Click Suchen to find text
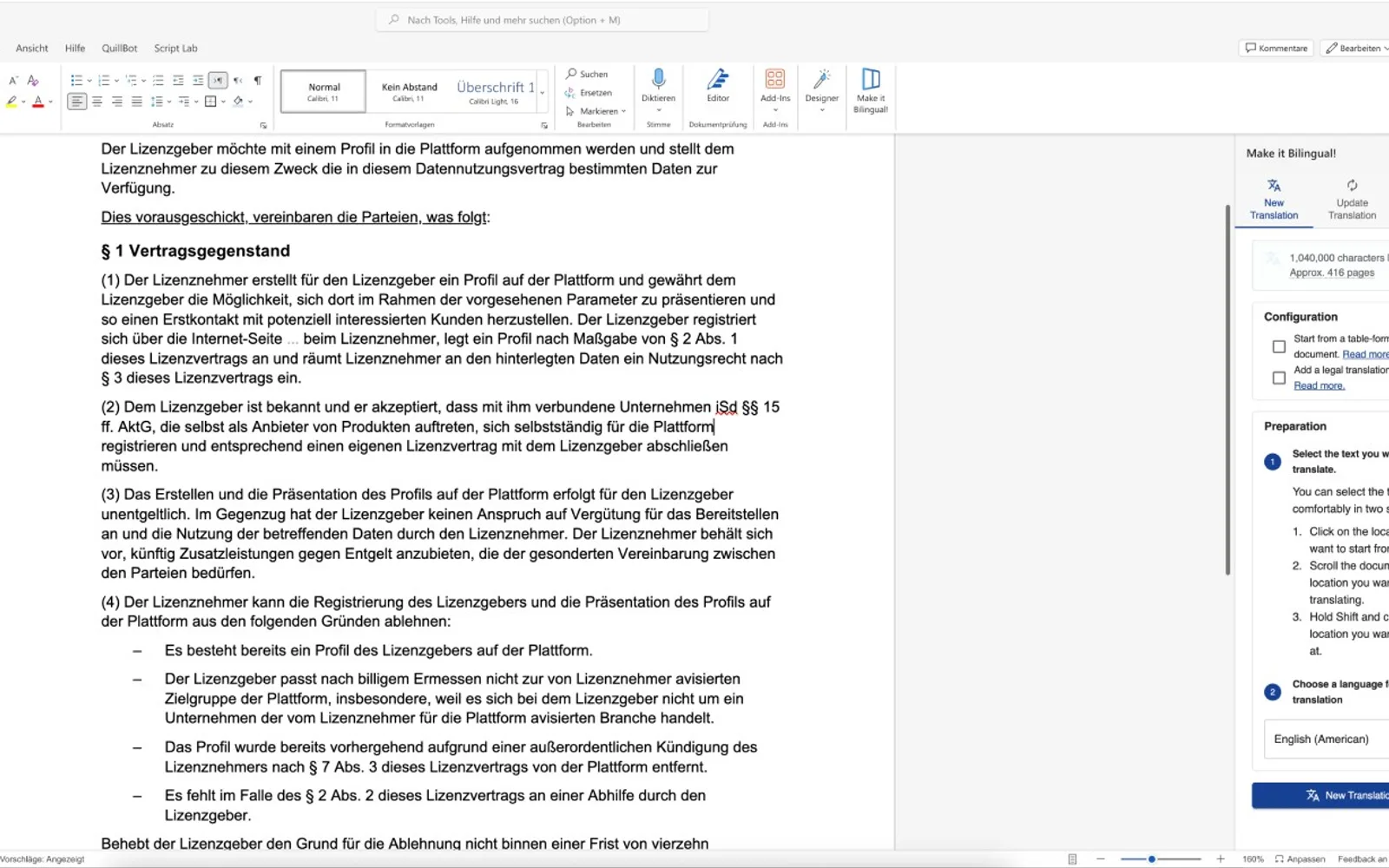 [587, 74]
